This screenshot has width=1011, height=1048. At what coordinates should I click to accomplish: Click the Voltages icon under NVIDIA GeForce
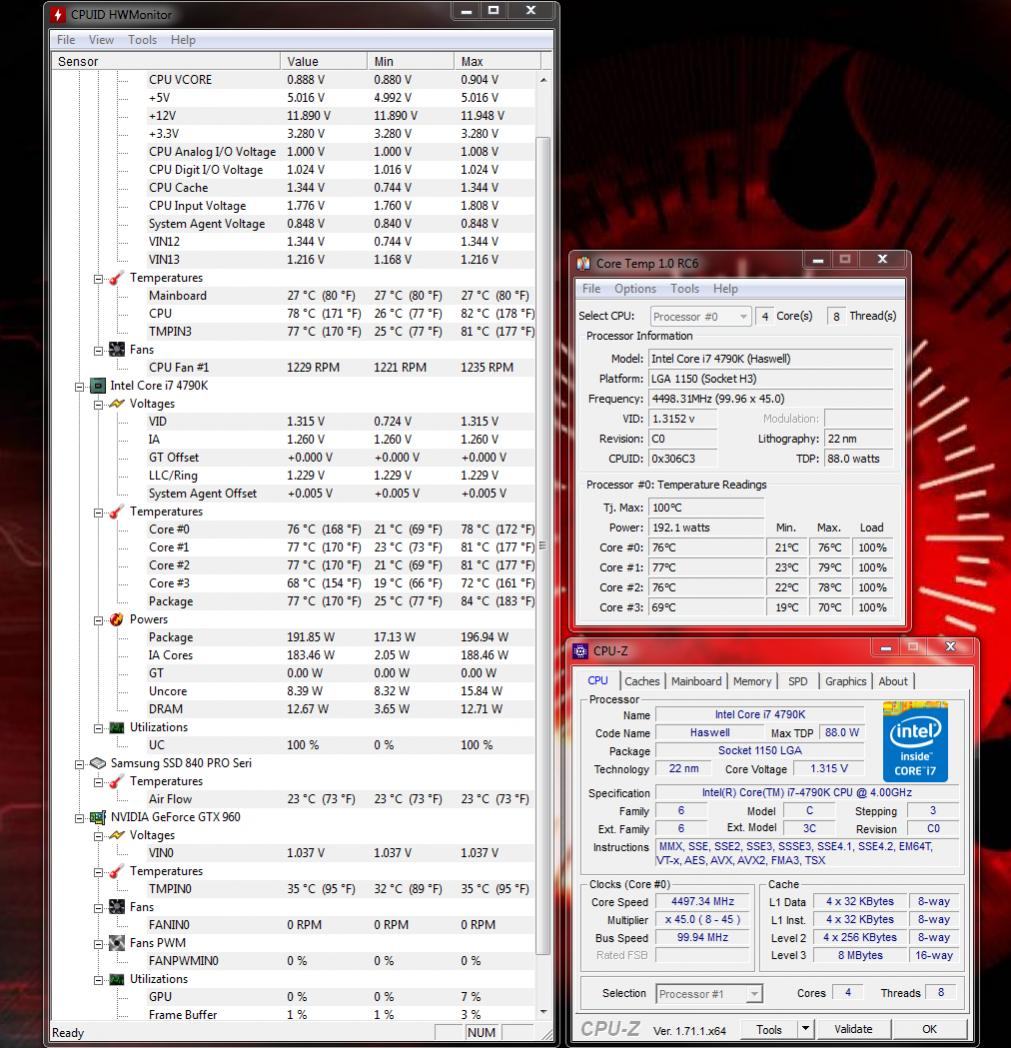click(116, 835)
